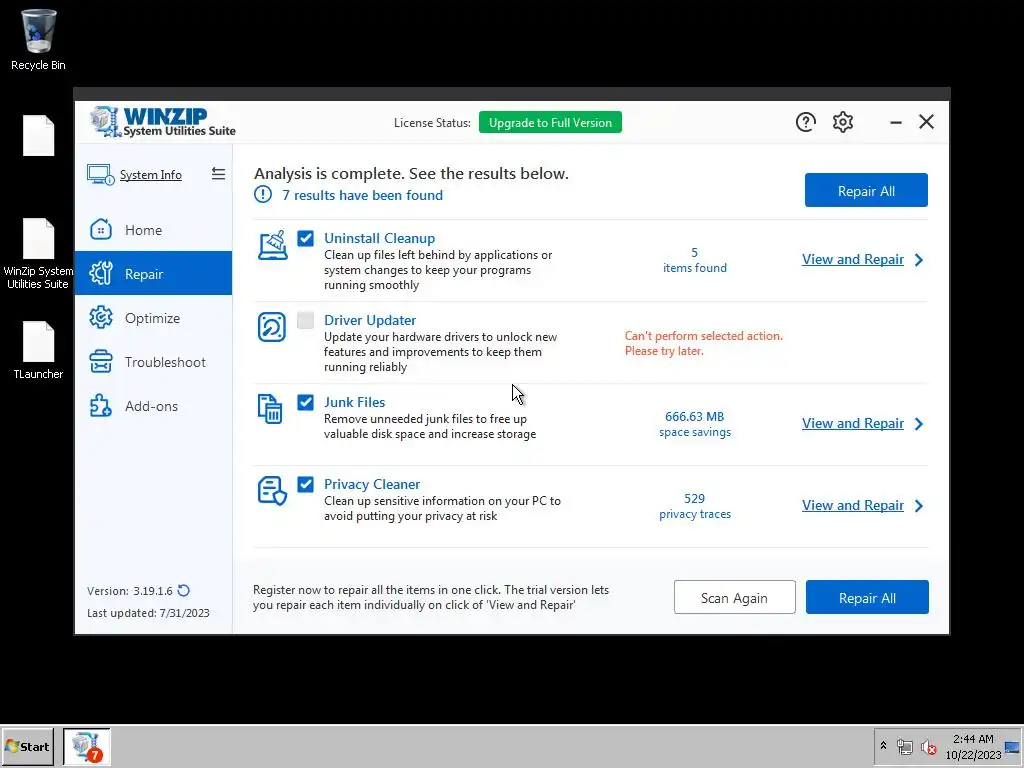Click the network tray icon
1024x768 pixels.
click(904, 746)
